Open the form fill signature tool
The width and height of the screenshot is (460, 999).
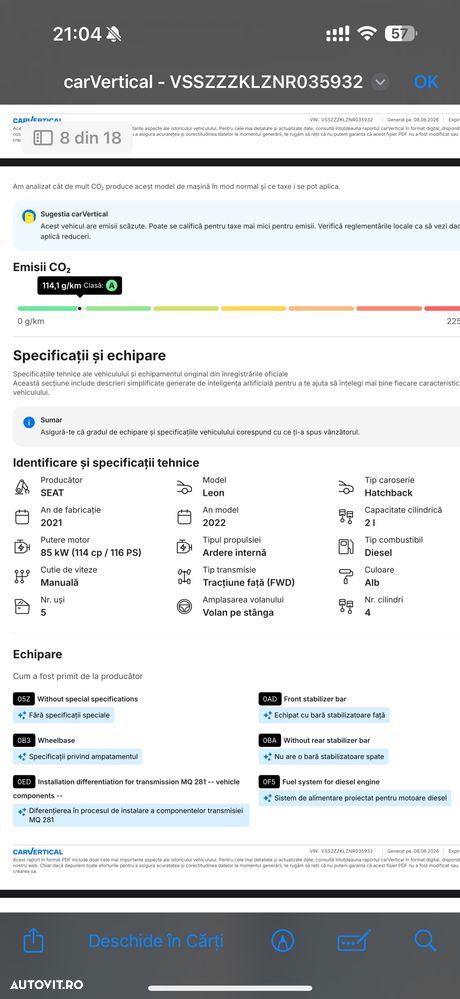pos(354,940)
